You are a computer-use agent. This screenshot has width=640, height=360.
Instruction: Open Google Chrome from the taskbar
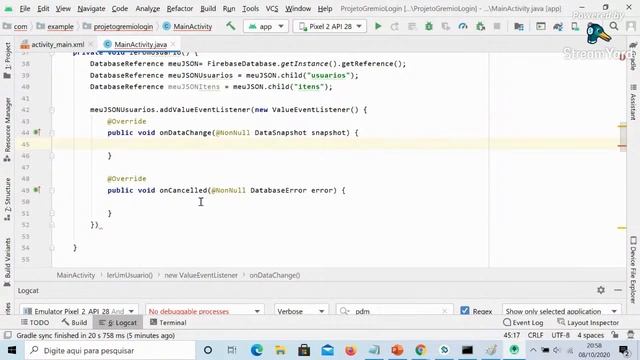[x=420, y=350]
